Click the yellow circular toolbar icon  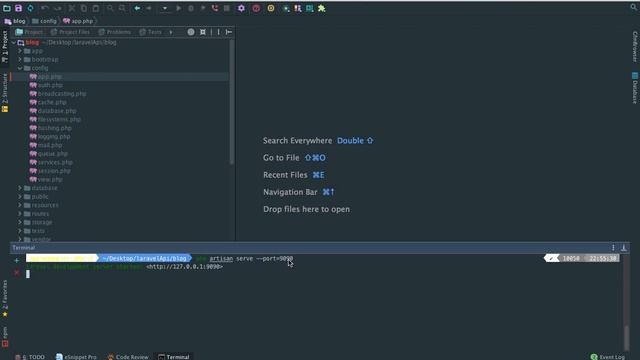pyautogui.click(x=271, y=8)
